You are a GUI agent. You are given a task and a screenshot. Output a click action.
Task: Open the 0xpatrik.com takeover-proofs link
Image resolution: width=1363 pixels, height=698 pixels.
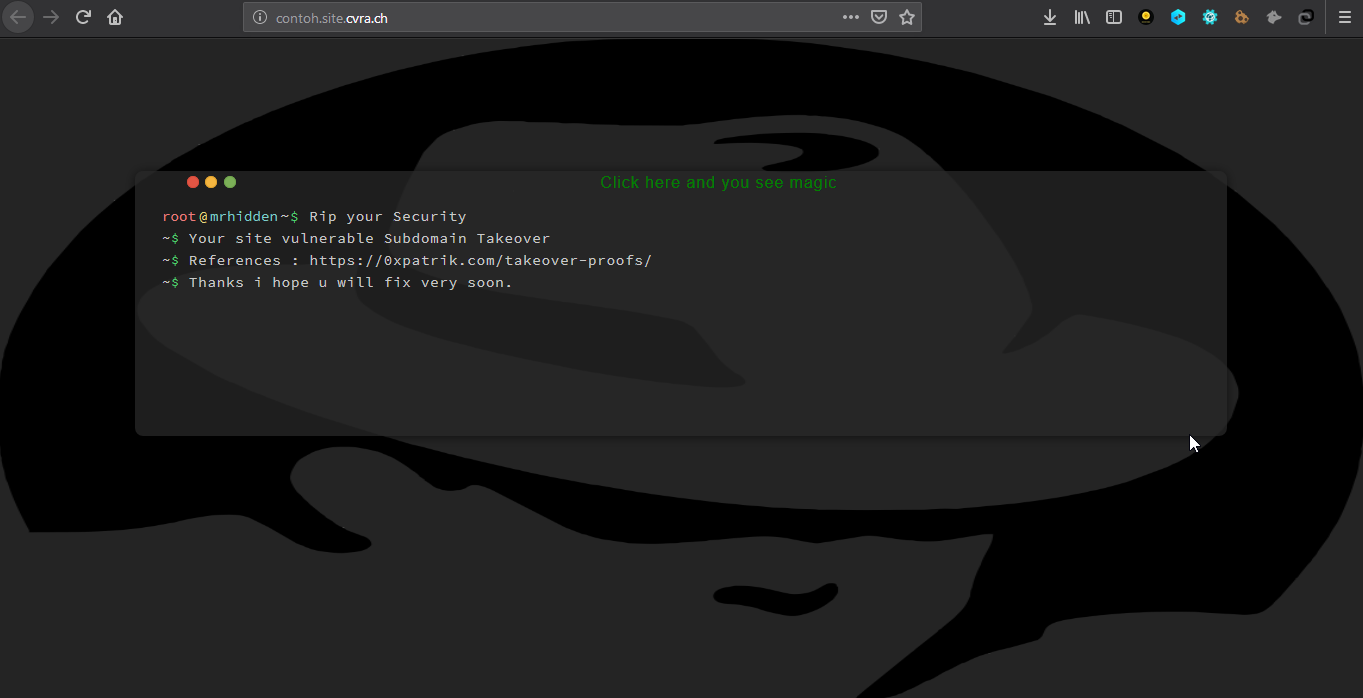pos(481,260)
